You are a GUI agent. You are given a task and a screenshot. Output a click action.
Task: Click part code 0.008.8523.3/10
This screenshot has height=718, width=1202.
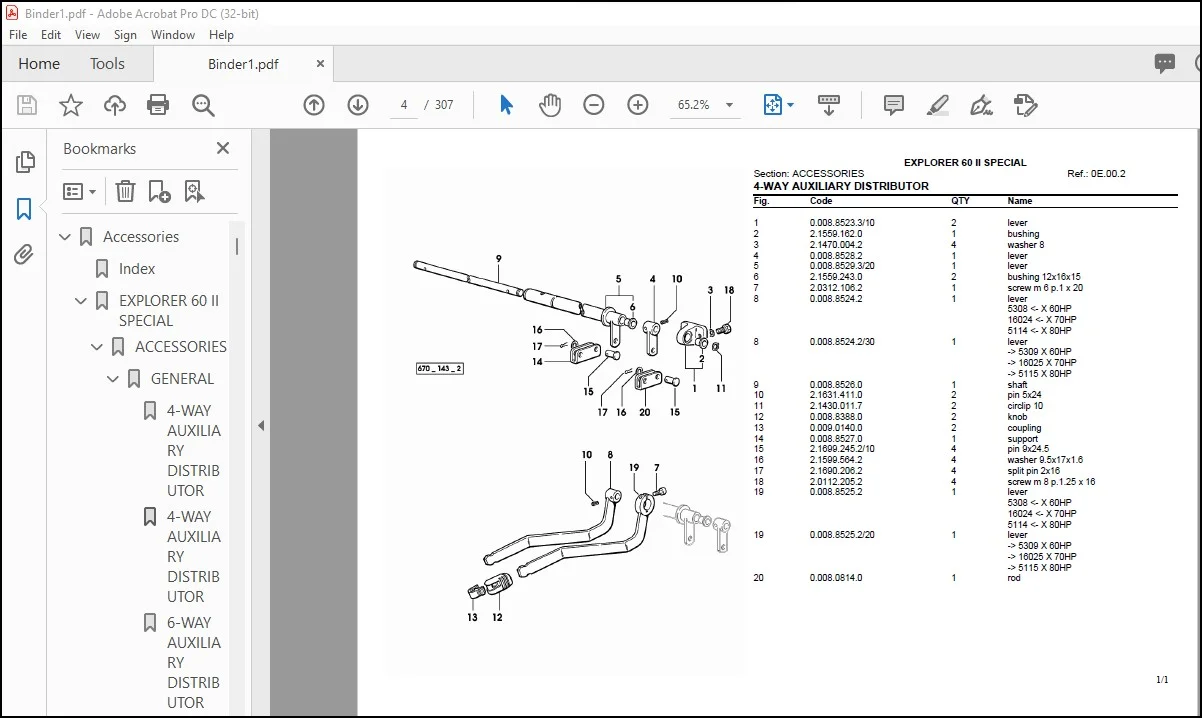click(842, 223)
